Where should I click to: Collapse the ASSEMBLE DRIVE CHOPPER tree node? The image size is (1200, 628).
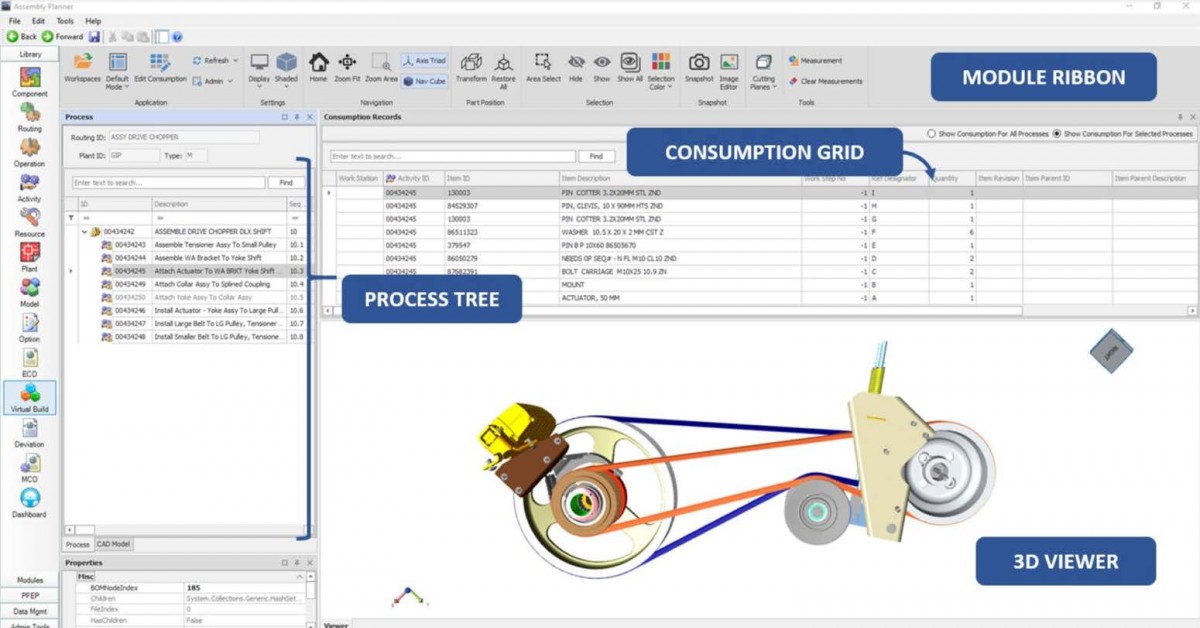click(82, 229)
